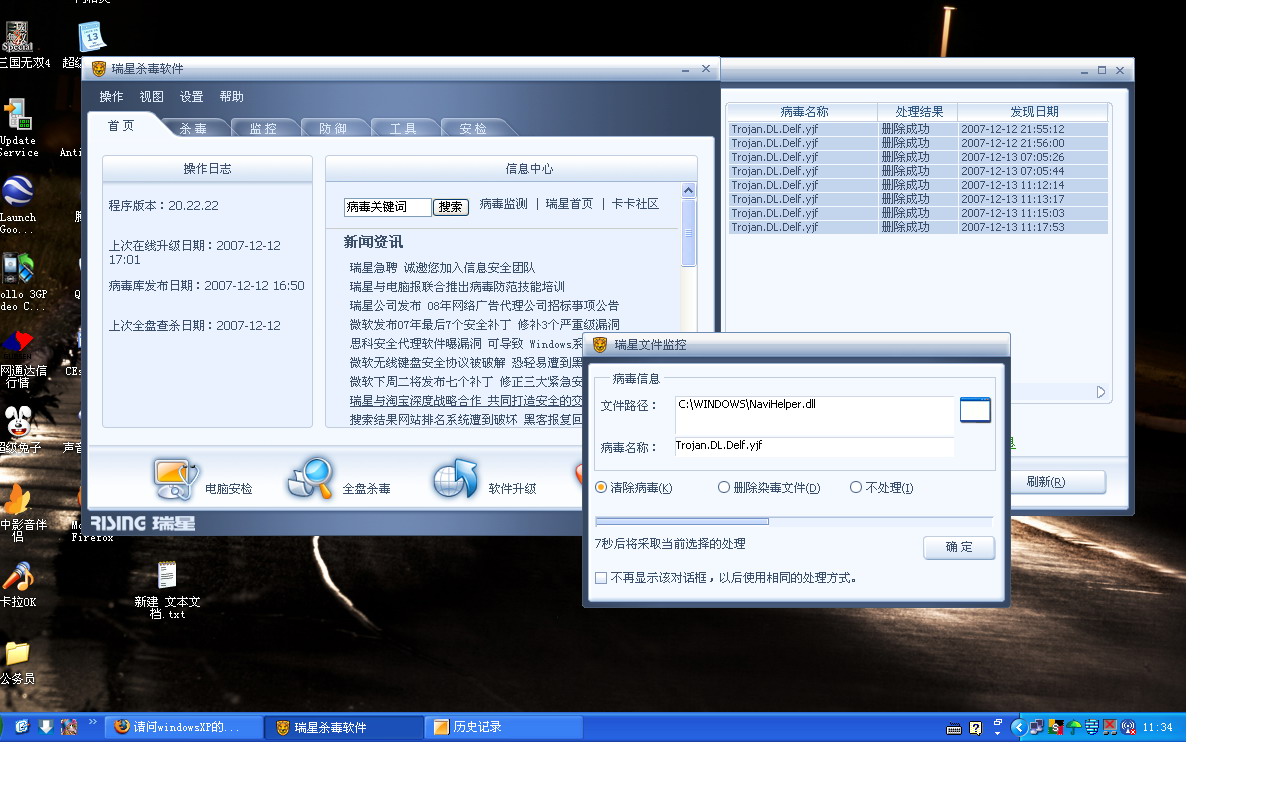Open the 设置 menu
Viewport: 1280px width, 800px height.
click(x=191, y=97)
